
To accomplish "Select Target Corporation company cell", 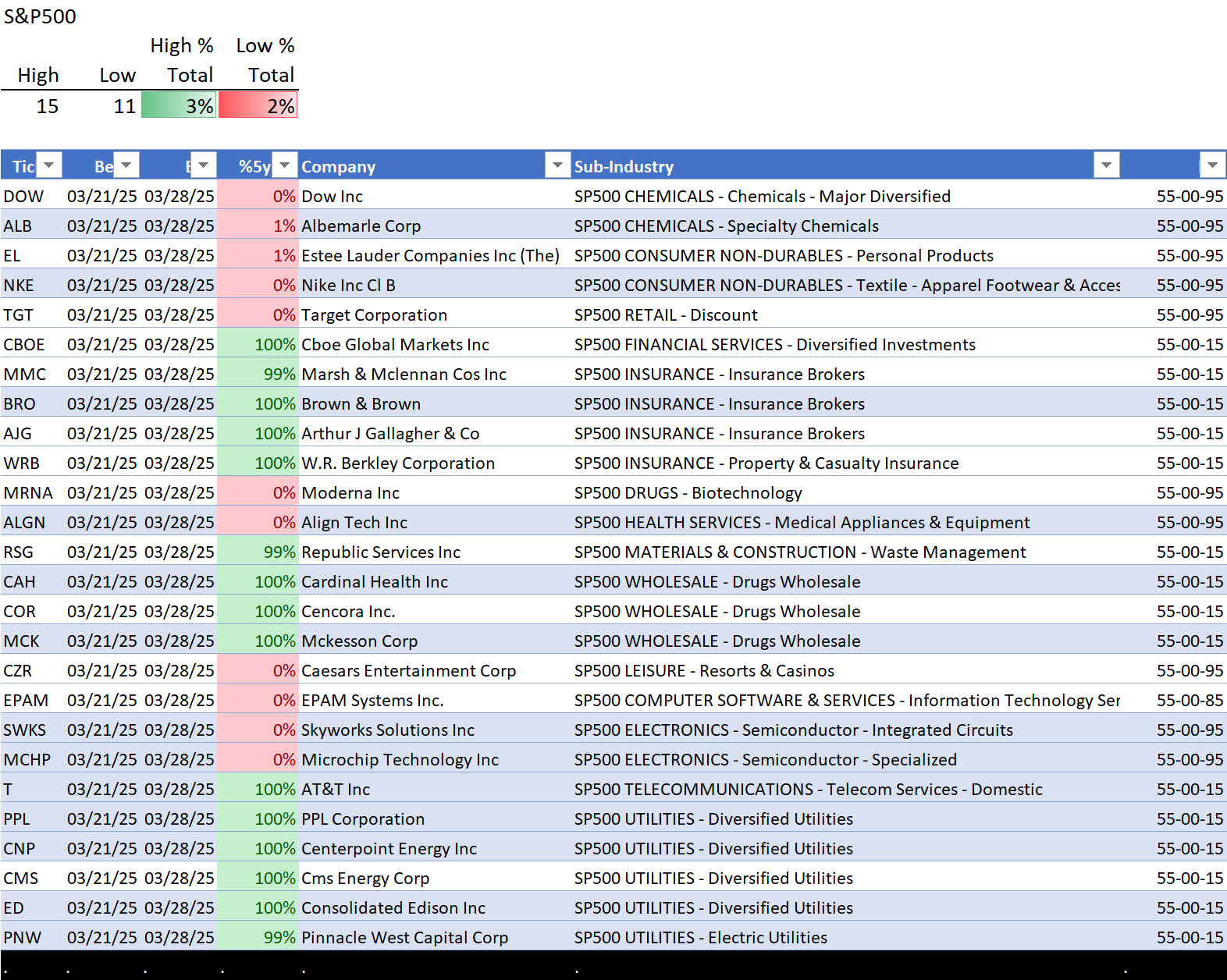I will (x=434, y=314).
